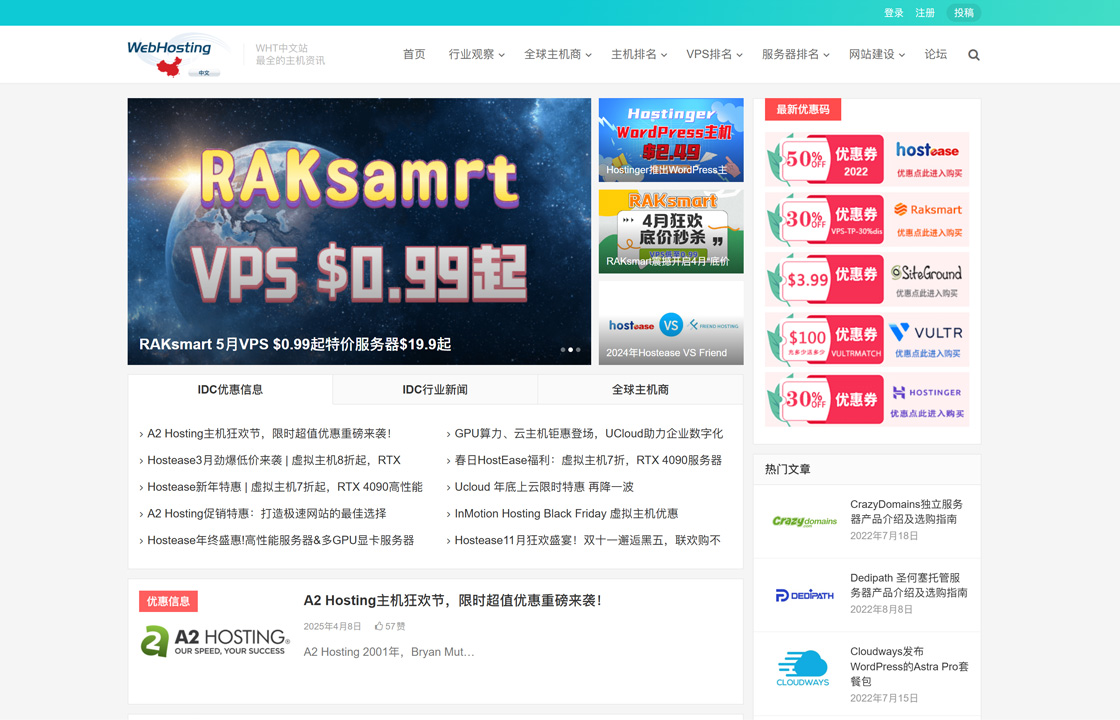Image resolution: width=1120 pixels, height=720 pixels.
Task: Open the Raksmart 30% off coupon
Action: 867,219
